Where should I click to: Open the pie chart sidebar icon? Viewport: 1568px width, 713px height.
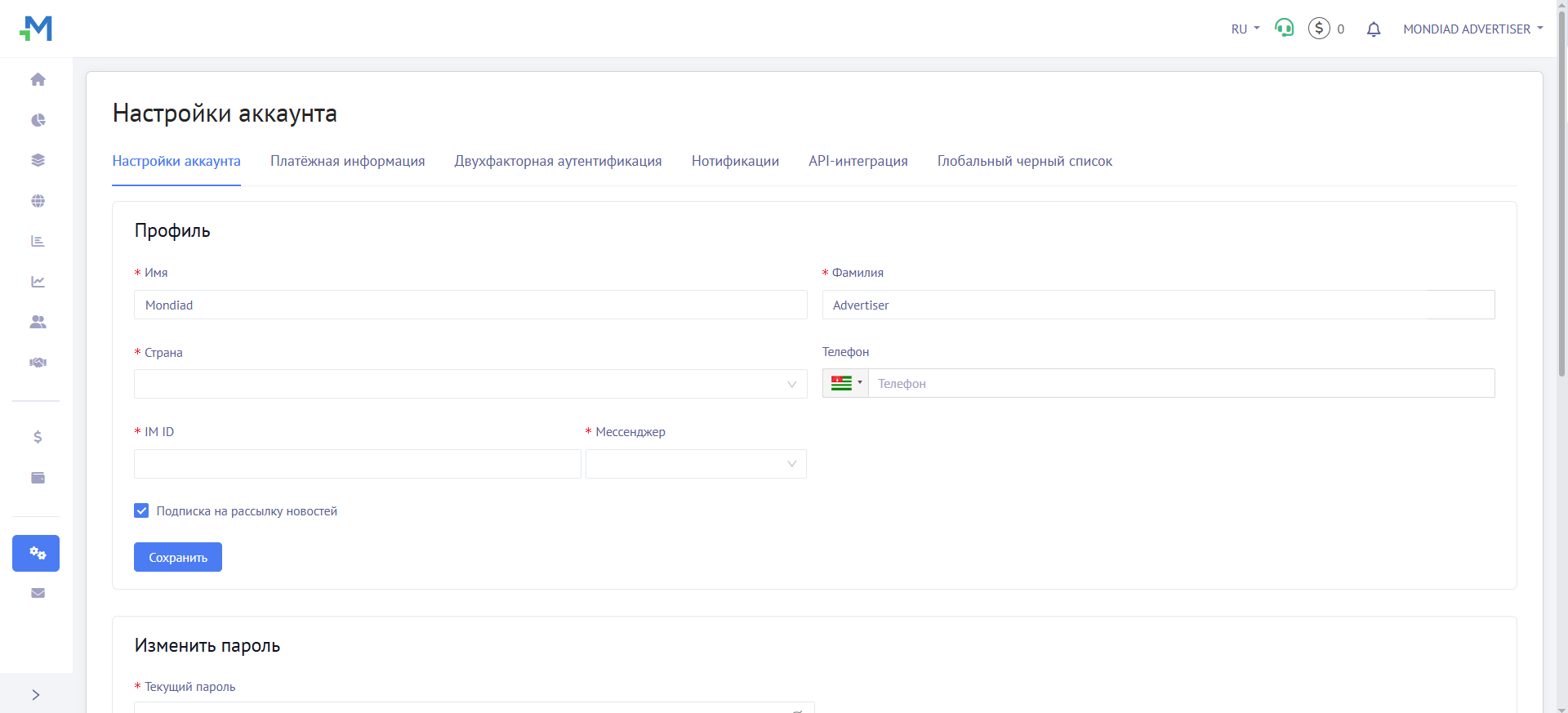pyautogui.click(x=38, y=120)
